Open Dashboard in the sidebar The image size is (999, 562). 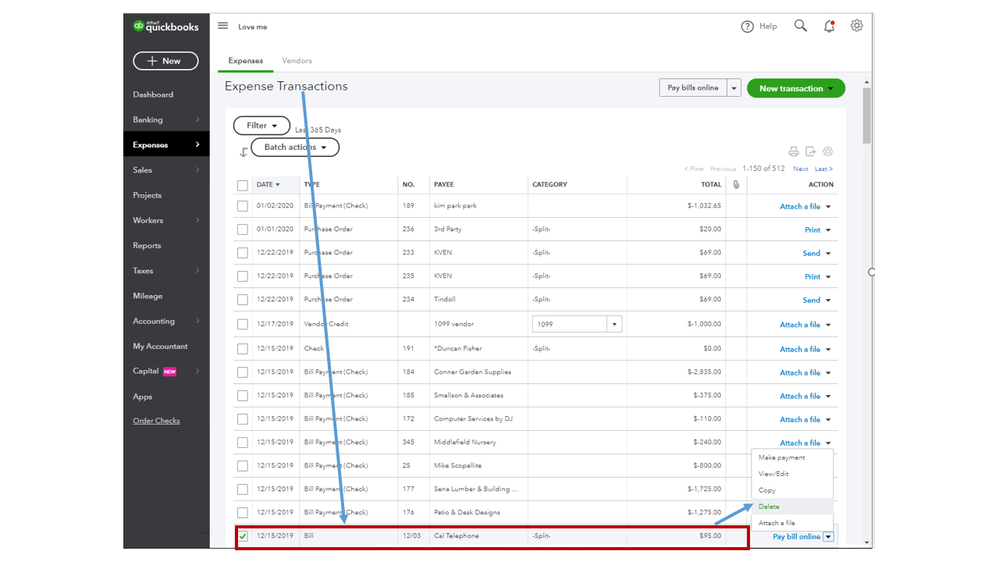pyautogui.click(x=153, y=95)
